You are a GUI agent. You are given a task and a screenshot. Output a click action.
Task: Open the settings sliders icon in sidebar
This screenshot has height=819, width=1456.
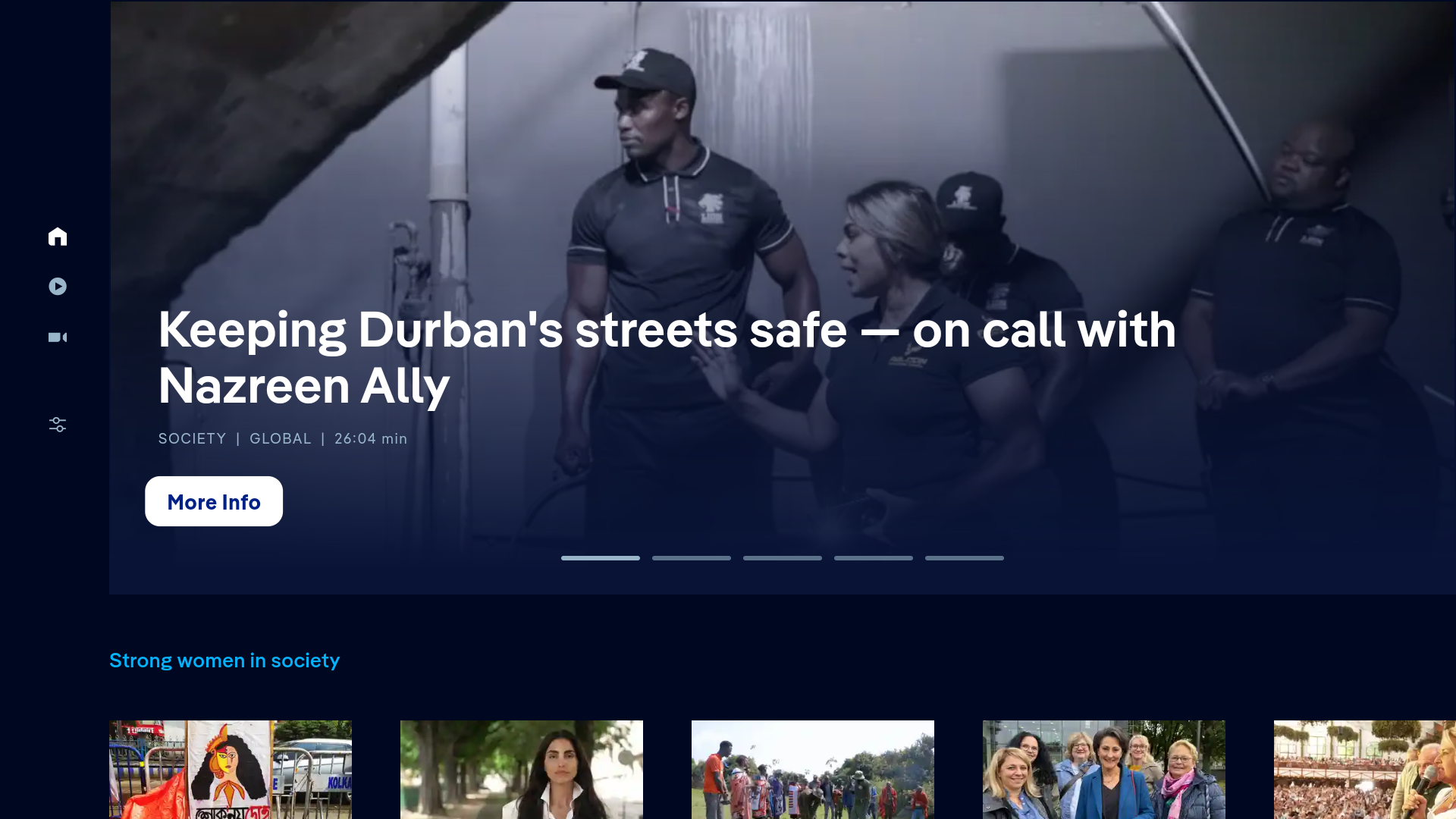click(58, 425)
